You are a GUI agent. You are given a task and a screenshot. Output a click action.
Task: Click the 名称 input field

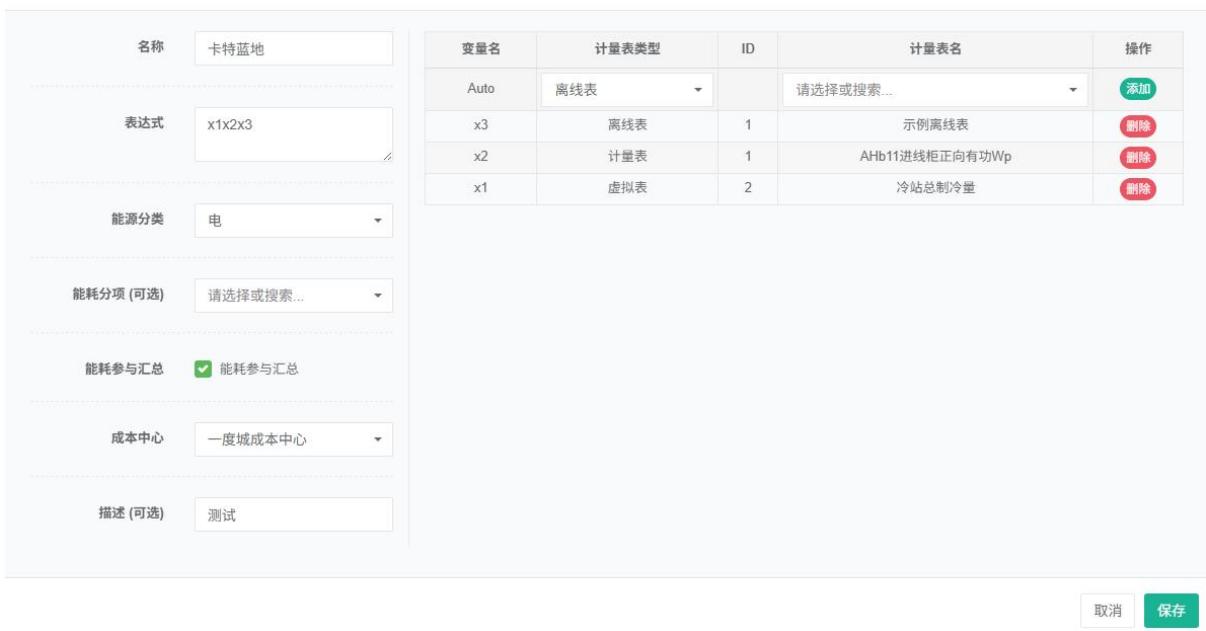293,49
